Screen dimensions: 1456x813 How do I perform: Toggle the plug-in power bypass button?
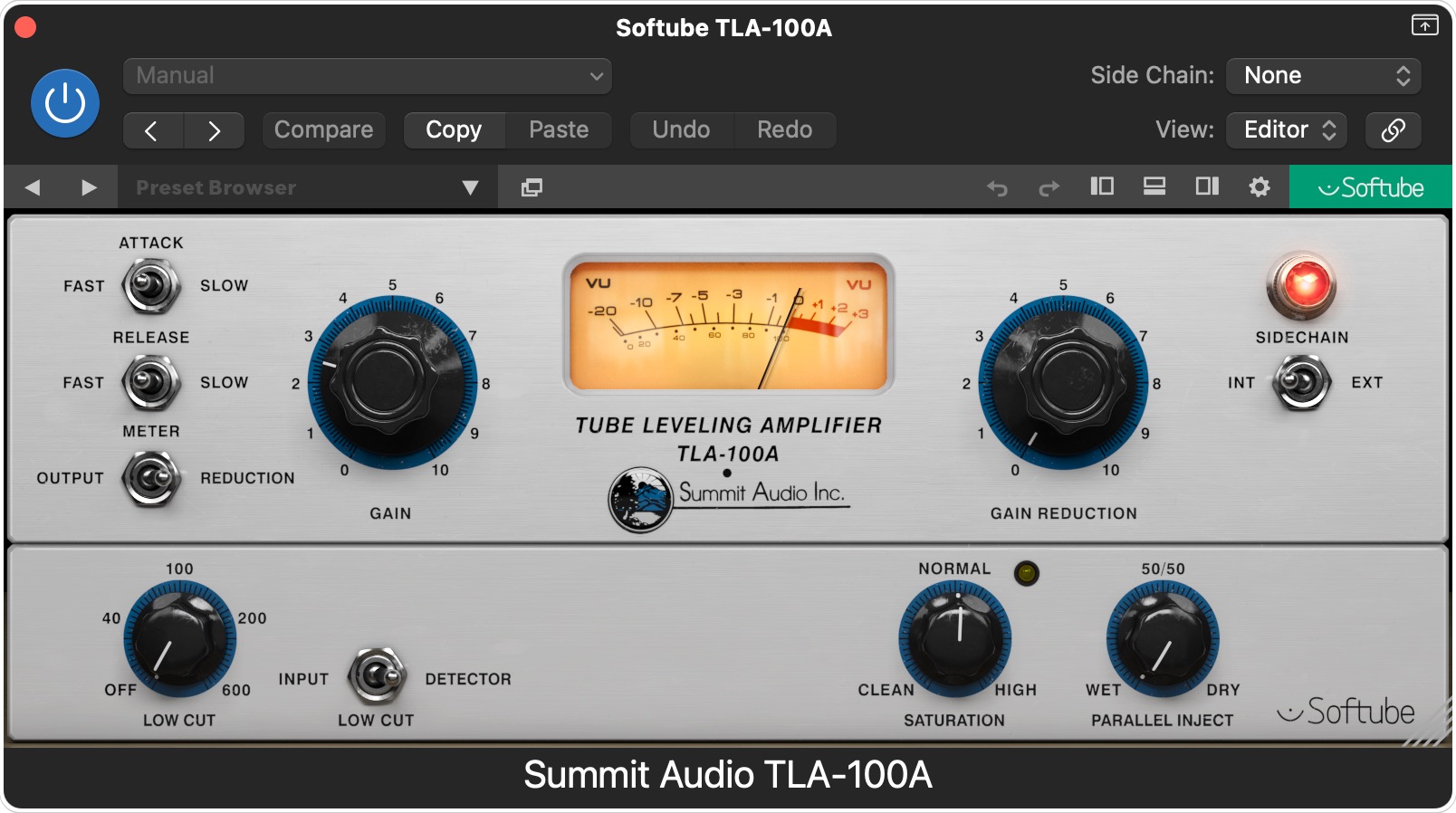[x=65, y=103]
